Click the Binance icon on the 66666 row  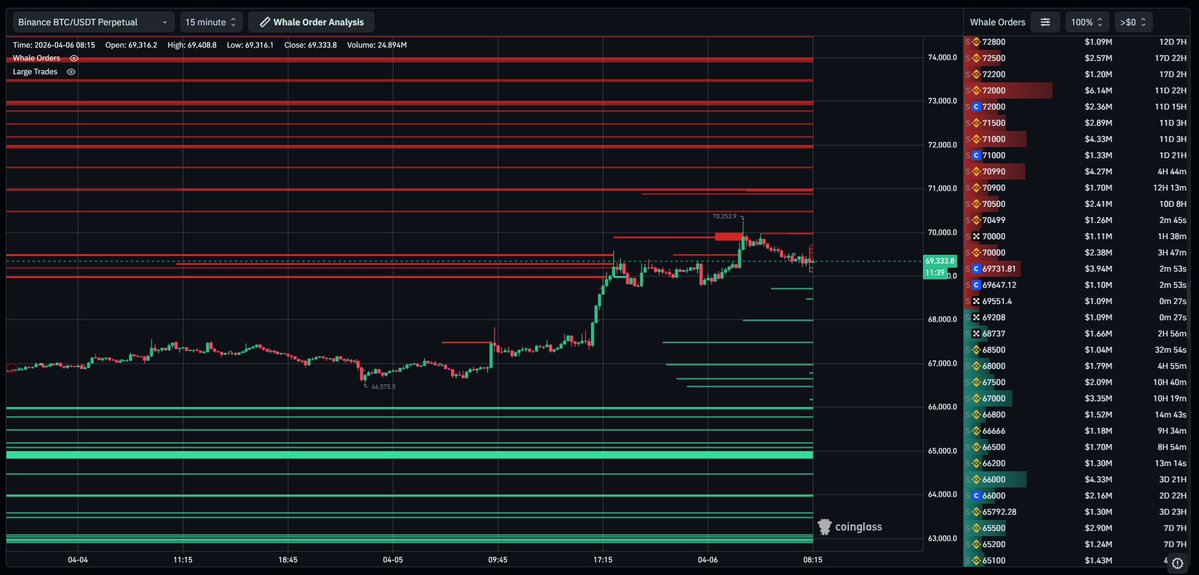975,431
